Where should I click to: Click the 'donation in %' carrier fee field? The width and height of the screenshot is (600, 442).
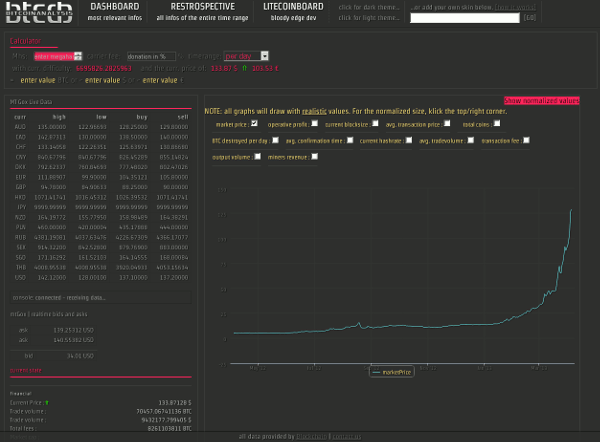click(151, 56)
